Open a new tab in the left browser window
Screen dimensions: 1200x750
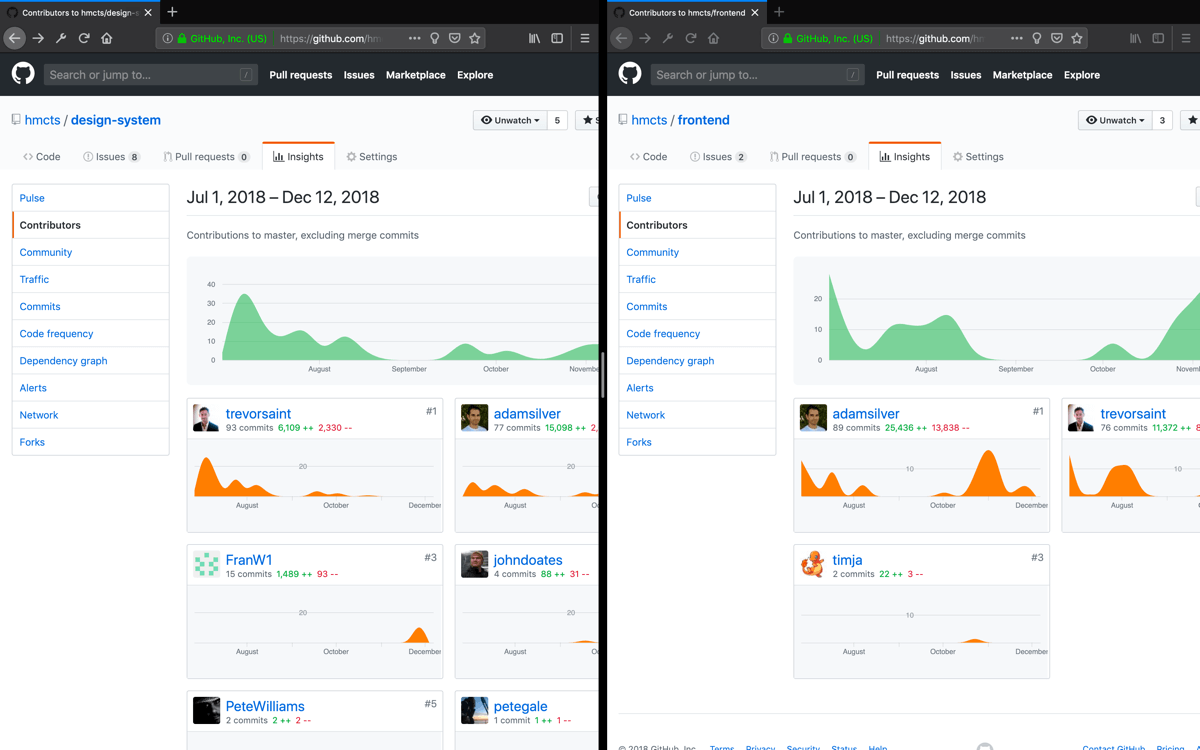click(x=172, y=12)
